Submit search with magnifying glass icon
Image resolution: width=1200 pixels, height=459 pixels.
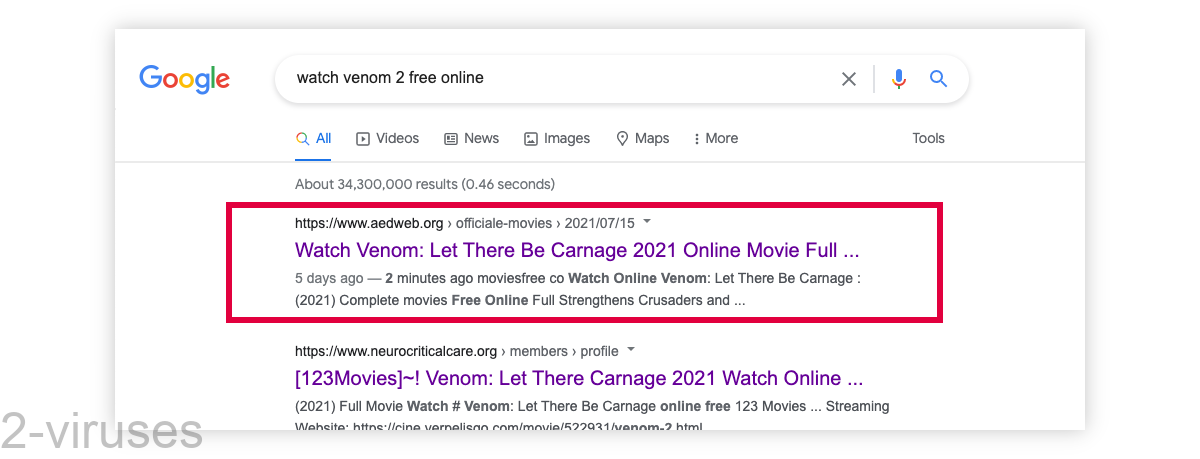938,78
